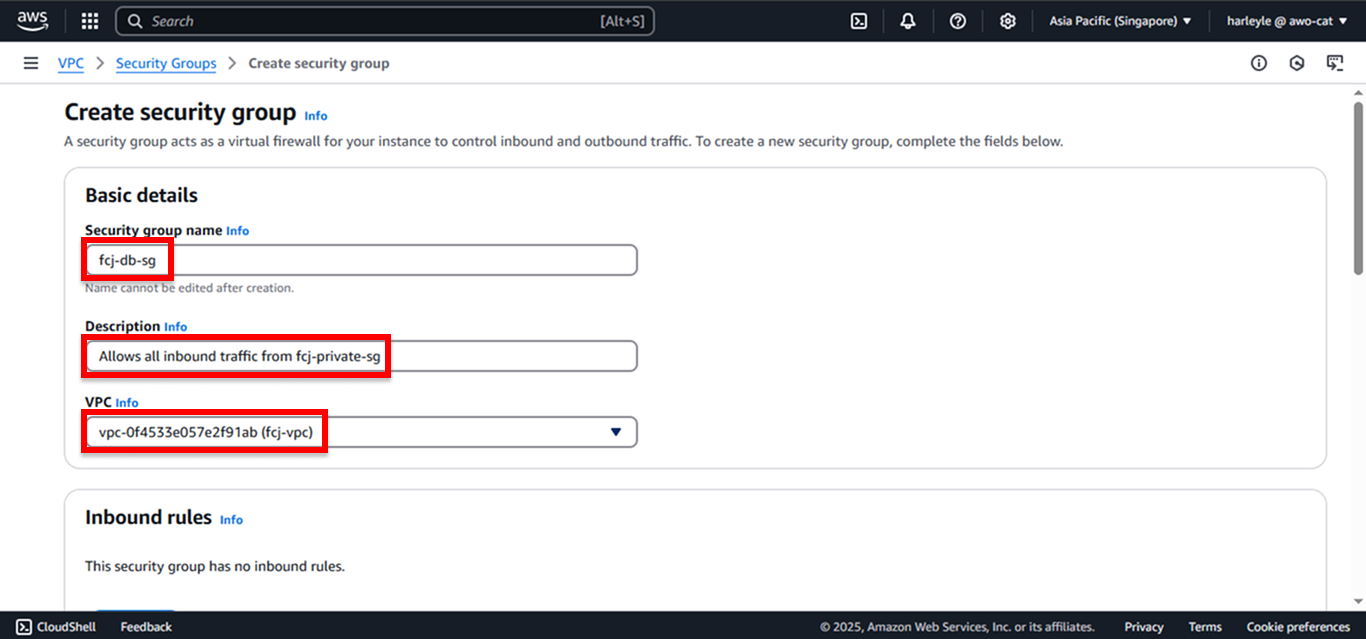The width and height of the screenshot is (1366, 639).
Task: Open the services grid menu icon
Action: pyautogui.click(x=90, y=21)
